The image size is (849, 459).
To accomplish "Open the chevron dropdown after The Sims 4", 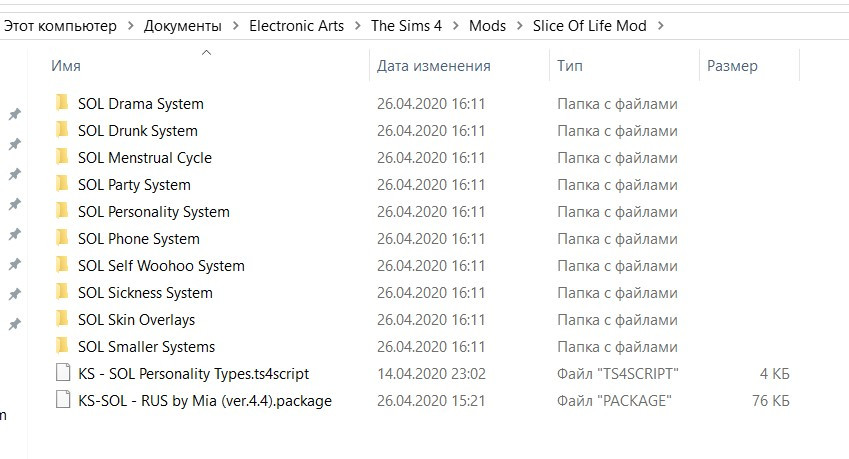I will click(x=455, y=25).
